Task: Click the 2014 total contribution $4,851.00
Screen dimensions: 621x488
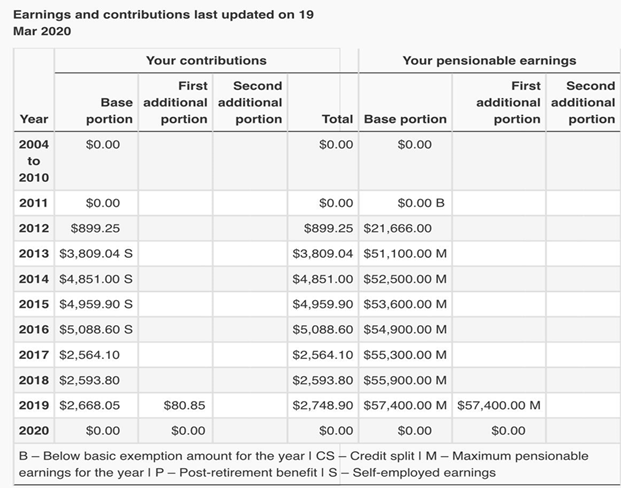Action: click(x=322, y=279)
